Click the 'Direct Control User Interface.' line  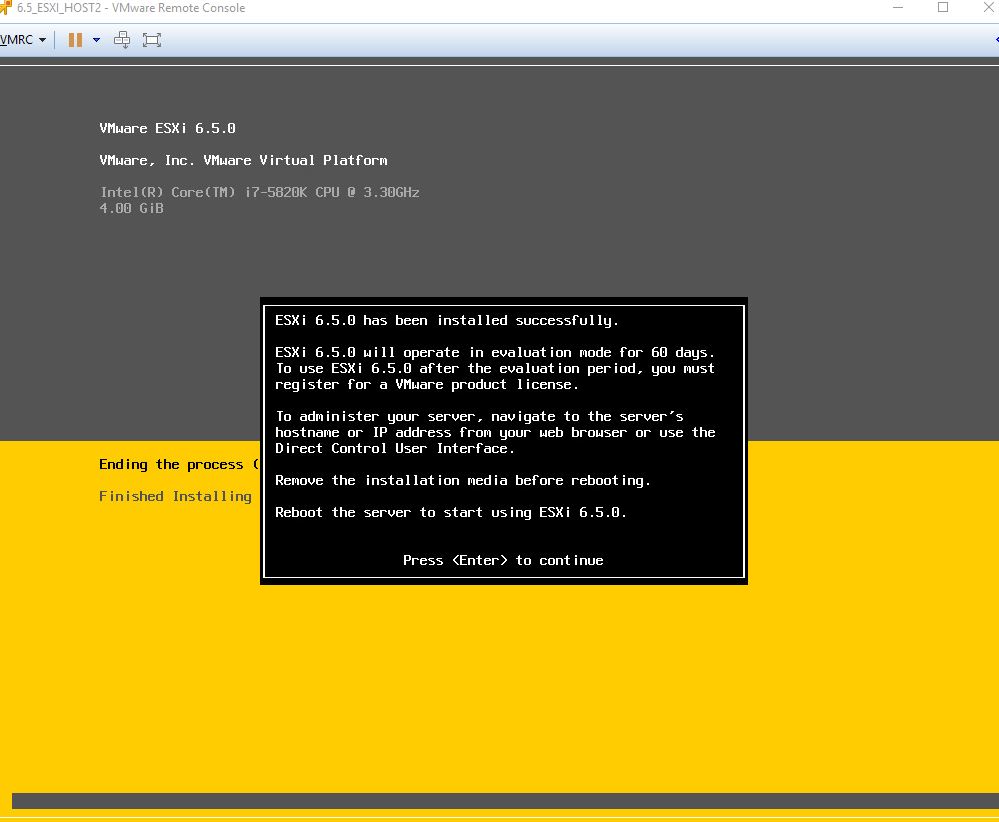click(x=395, y=449)
